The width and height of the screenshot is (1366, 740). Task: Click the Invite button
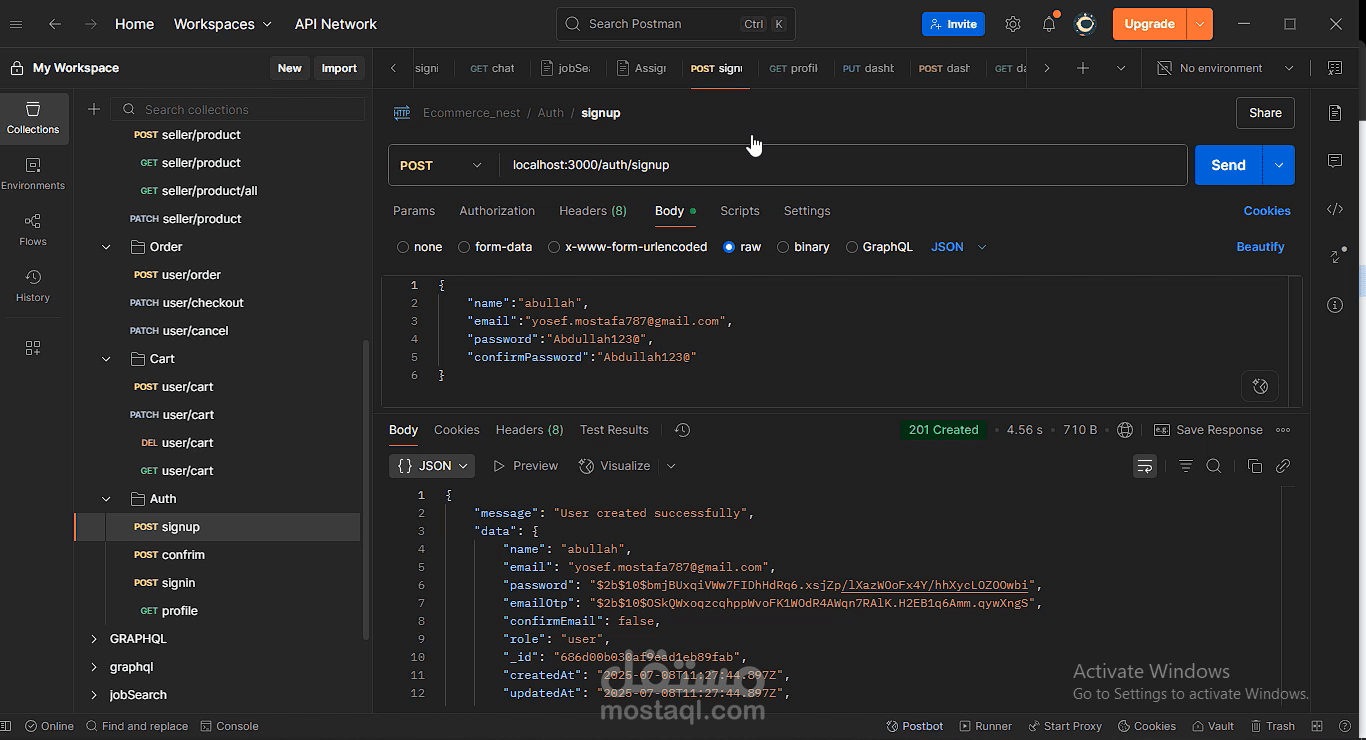[953, 24]
